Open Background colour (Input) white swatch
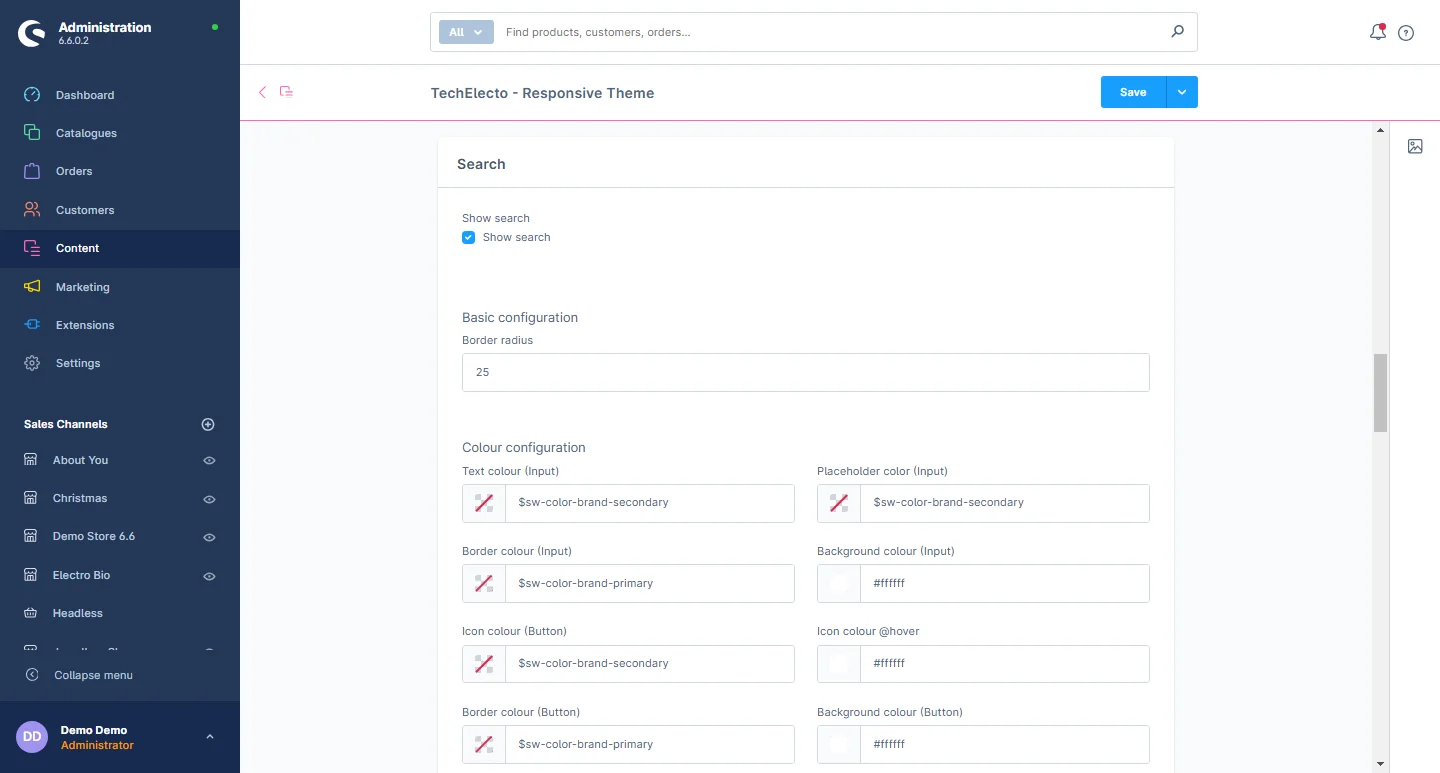 (x=839, y=583)
